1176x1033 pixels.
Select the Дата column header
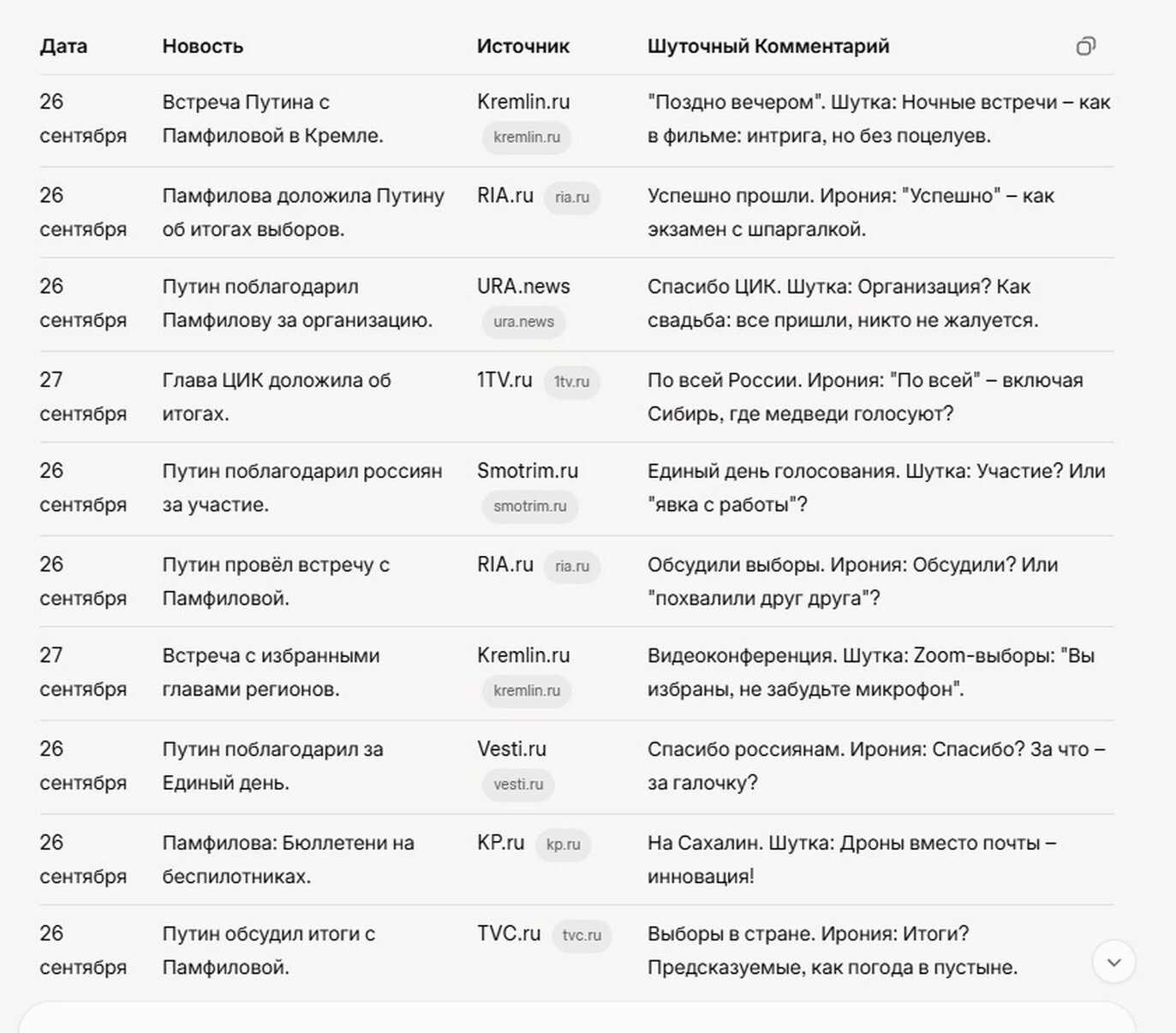(63, 45)
